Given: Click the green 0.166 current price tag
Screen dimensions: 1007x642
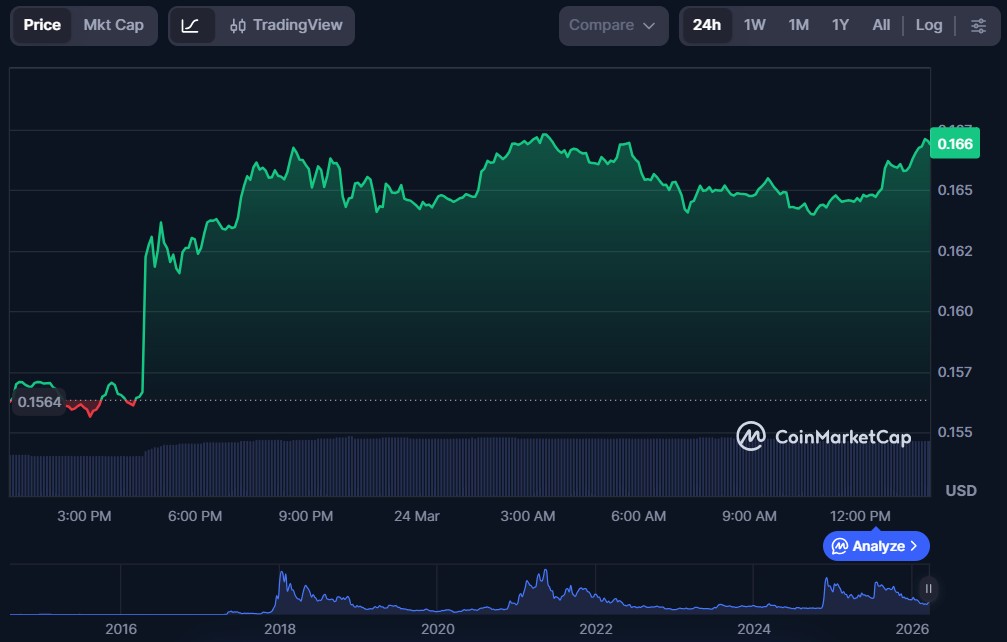Looking at the screenshot, I should (953, 144).
